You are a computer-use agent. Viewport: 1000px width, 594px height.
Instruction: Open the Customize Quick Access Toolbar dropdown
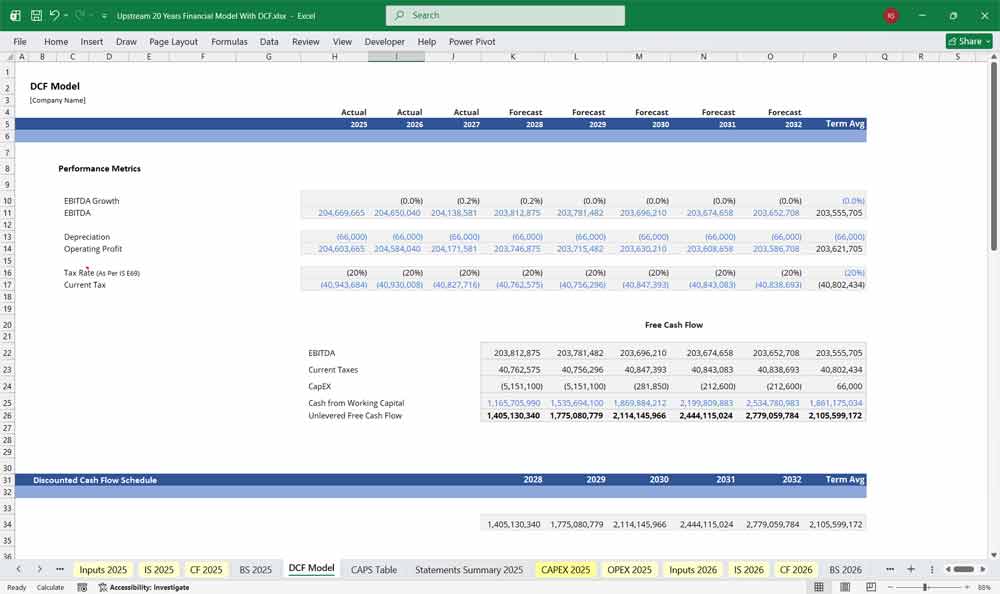pyautogui.click(x=102, y=14)
